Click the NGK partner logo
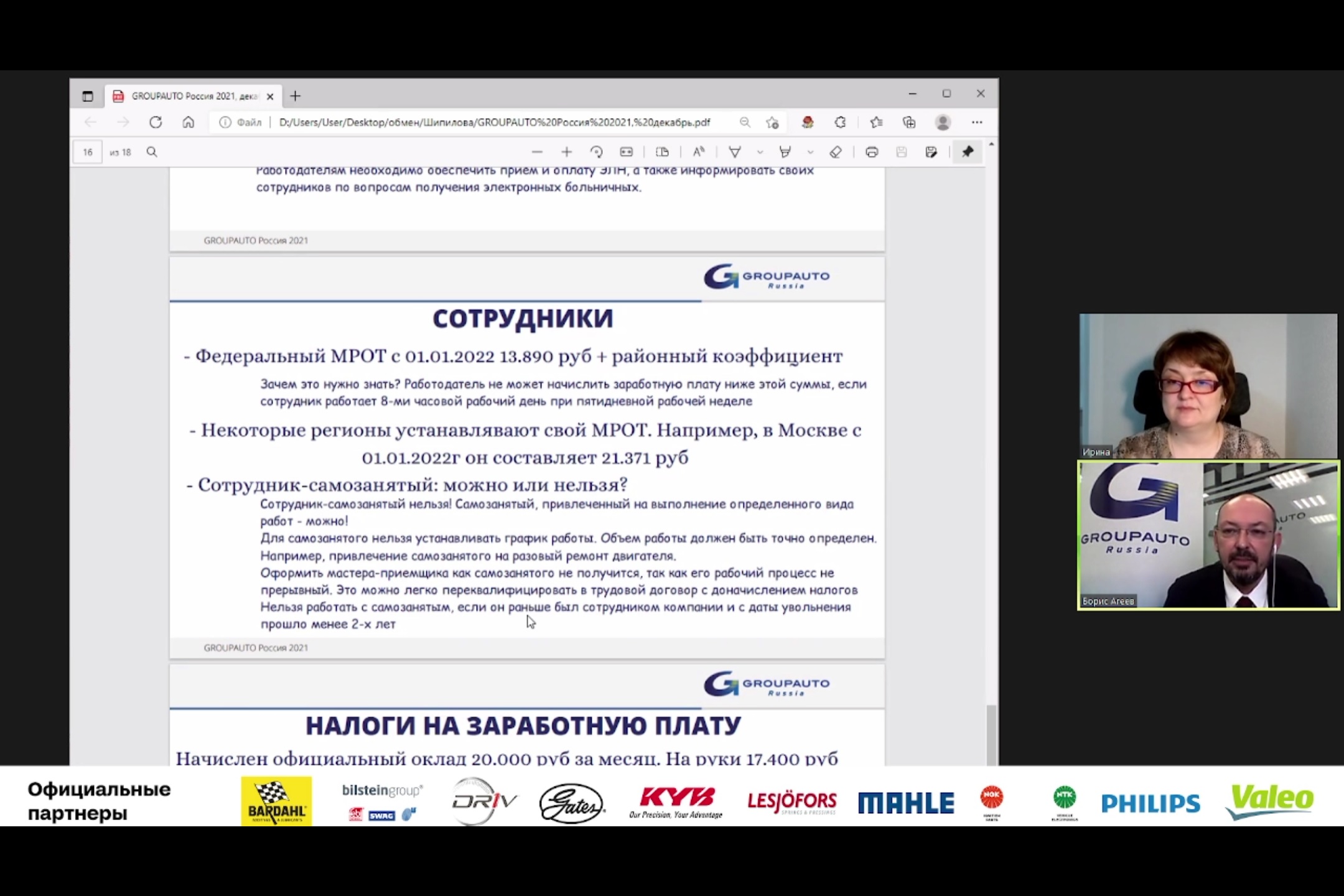The height and width of the screenshot is (896, 1344). pos(992,803)
